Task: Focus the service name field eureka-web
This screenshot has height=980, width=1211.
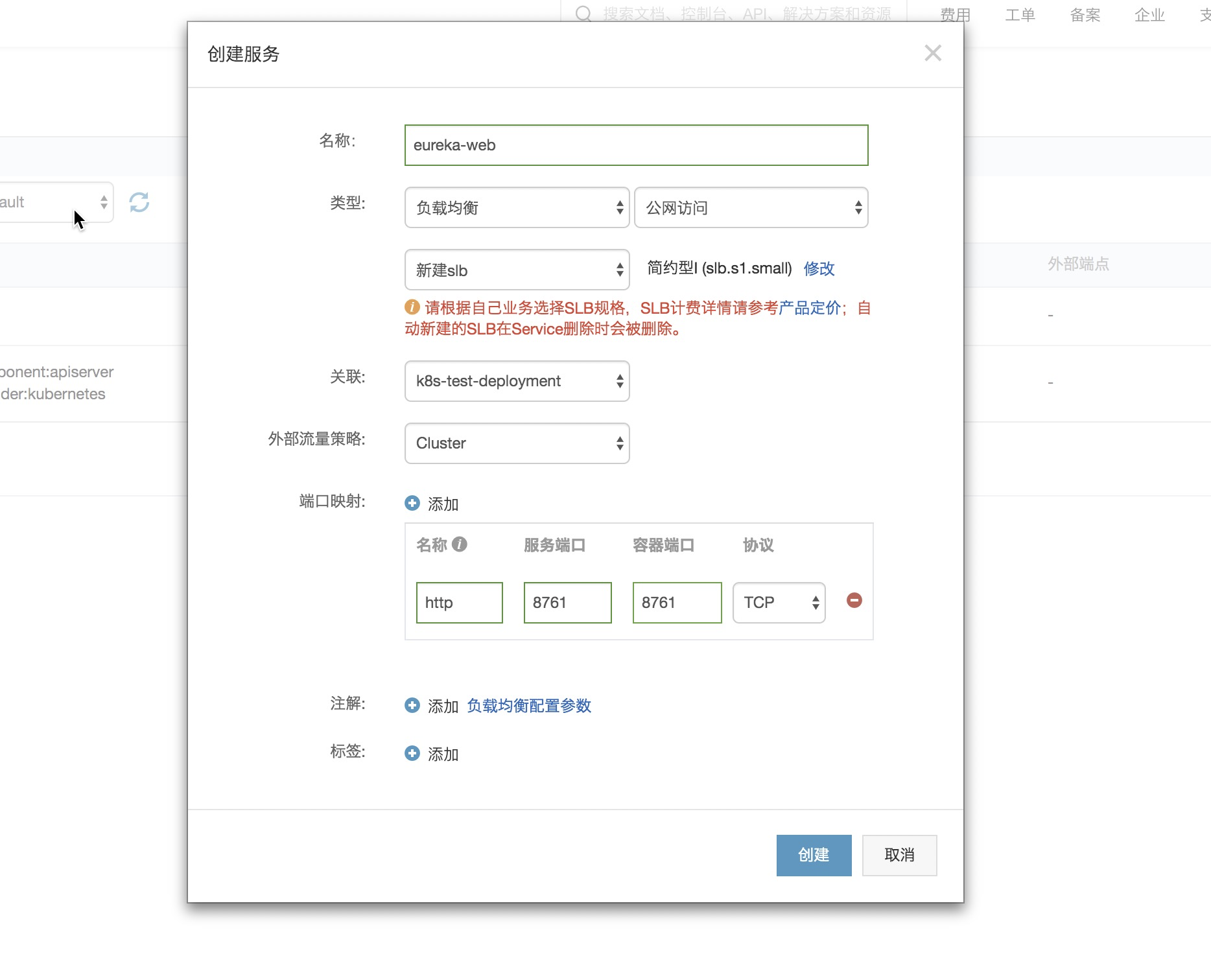Action: point(637,145)
